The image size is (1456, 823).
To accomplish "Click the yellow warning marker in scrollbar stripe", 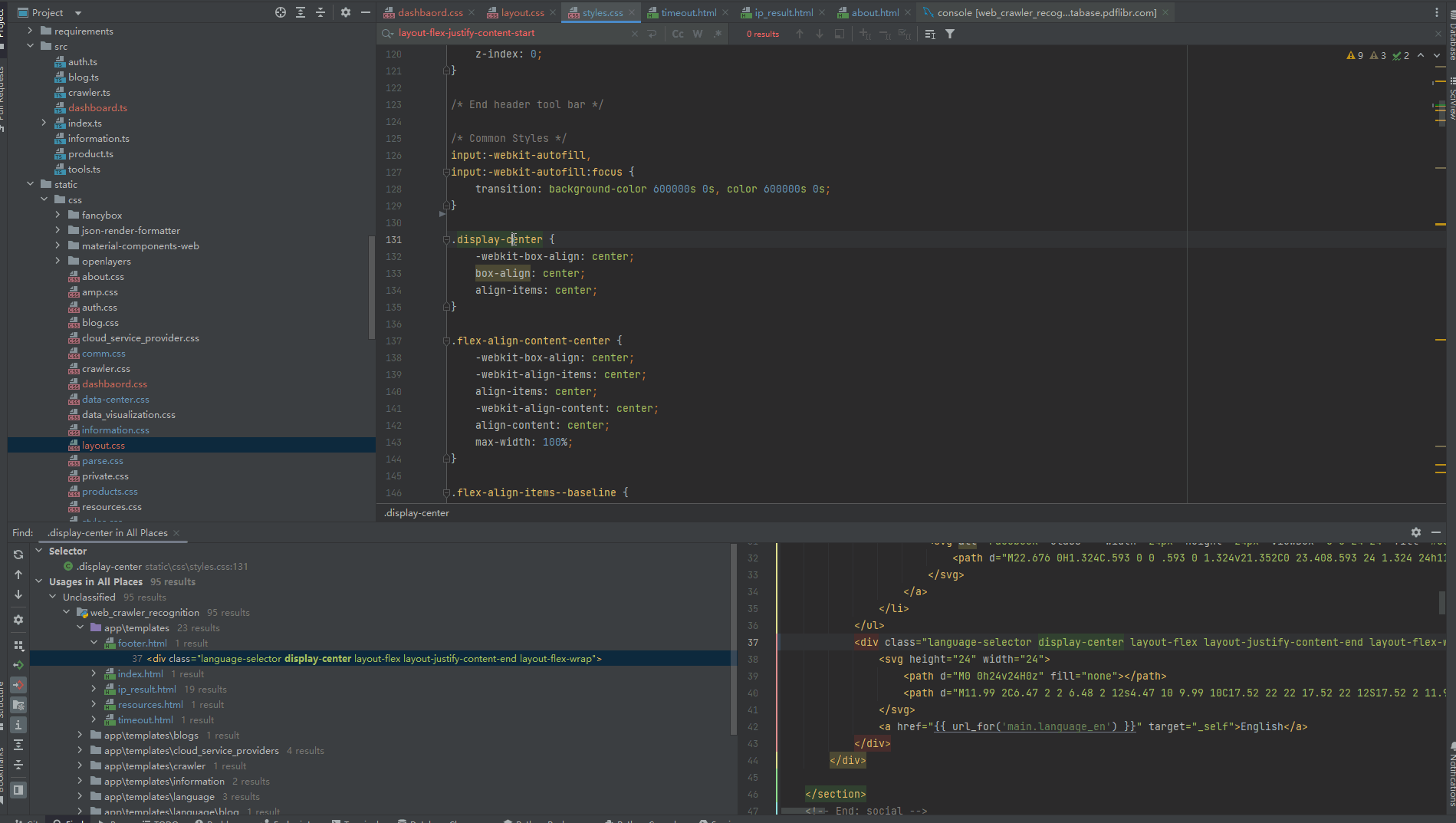I will (1440, 224).
